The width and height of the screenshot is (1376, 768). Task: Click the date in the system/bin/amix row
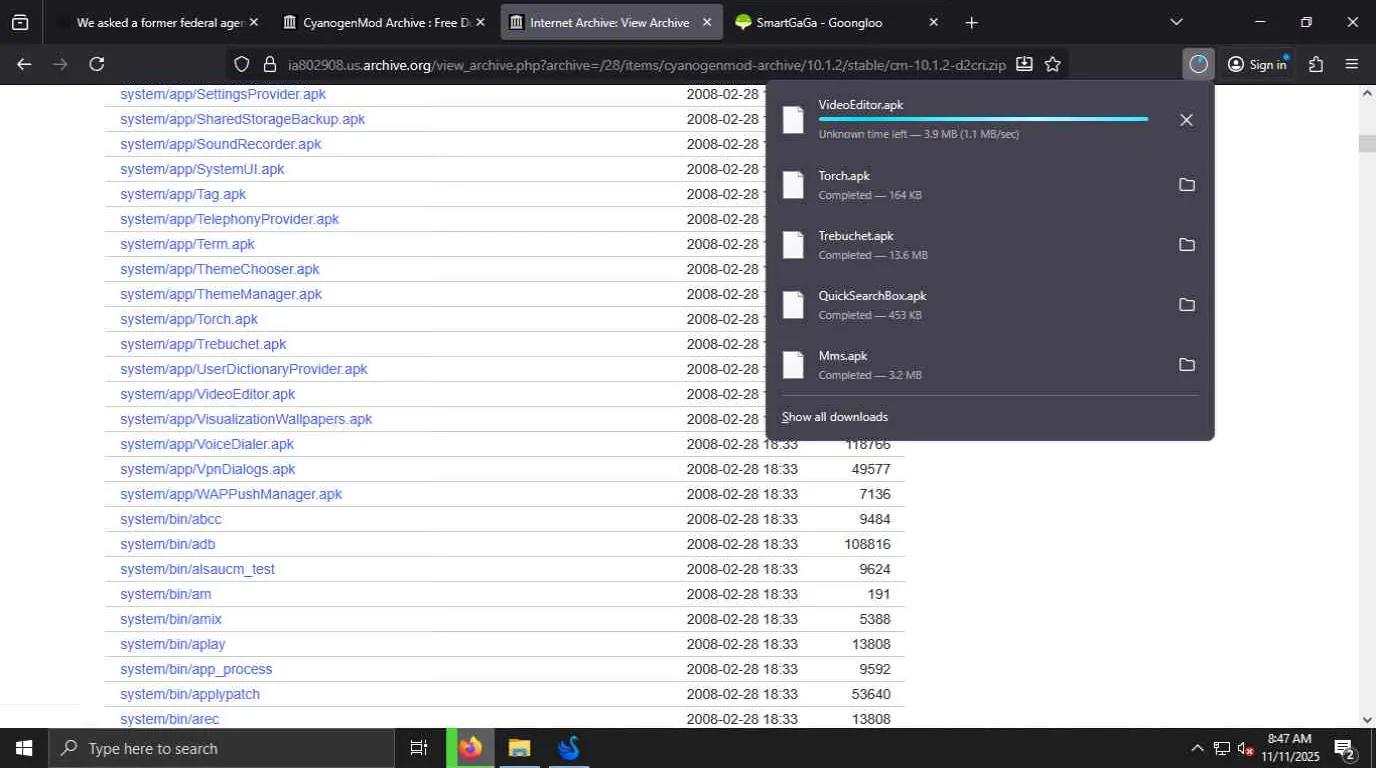coord(742,619)
